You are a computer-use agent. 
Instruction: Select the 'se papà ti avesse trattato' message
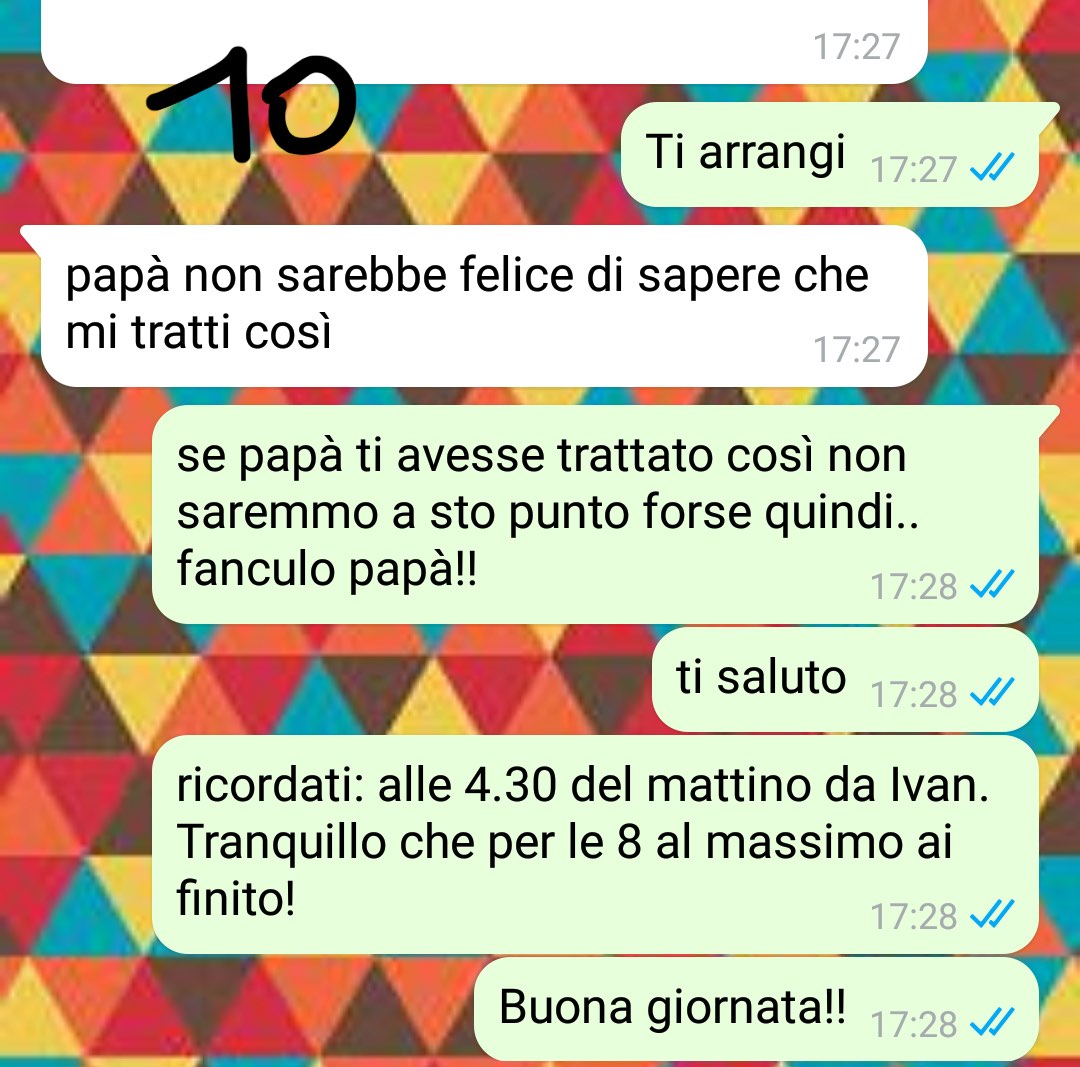point(595,514)
